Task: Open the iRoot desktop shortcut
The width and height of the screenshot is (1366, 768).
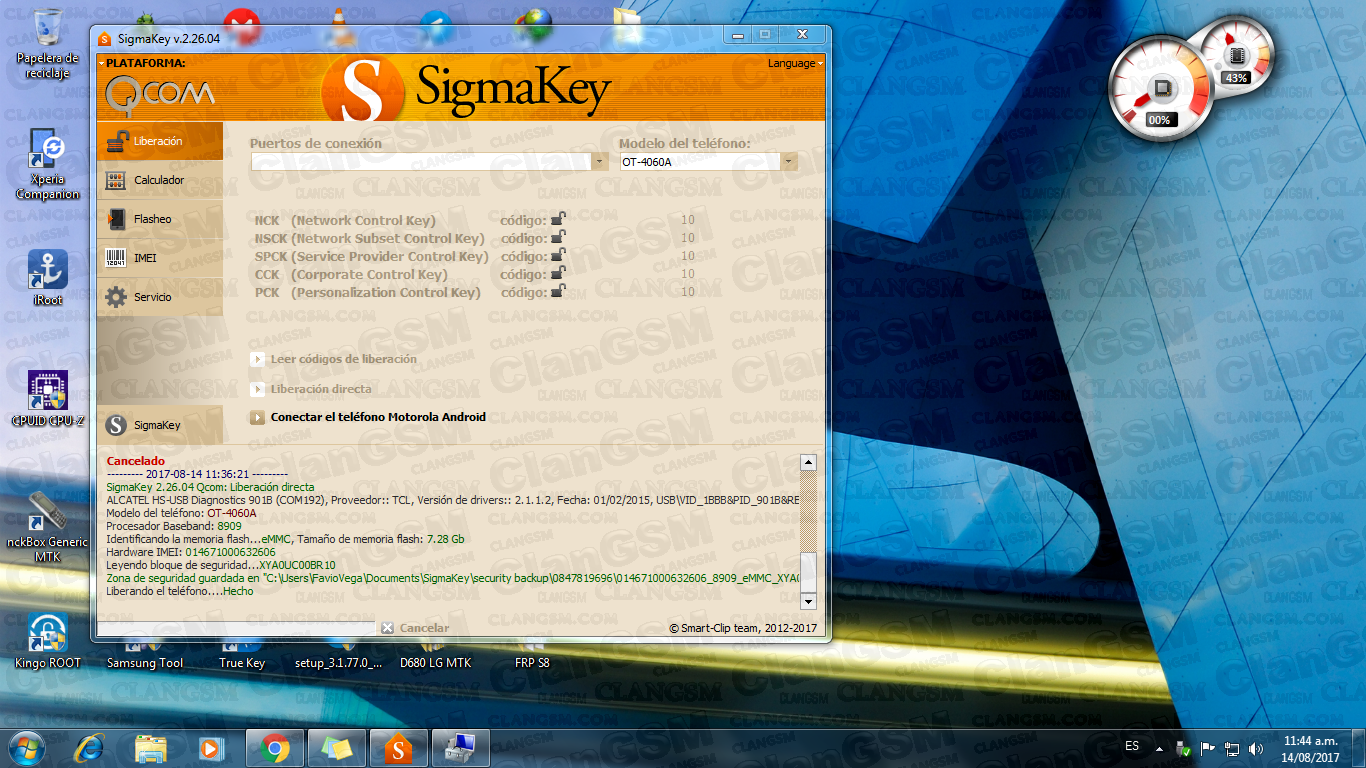Action: tap(48, 277)
